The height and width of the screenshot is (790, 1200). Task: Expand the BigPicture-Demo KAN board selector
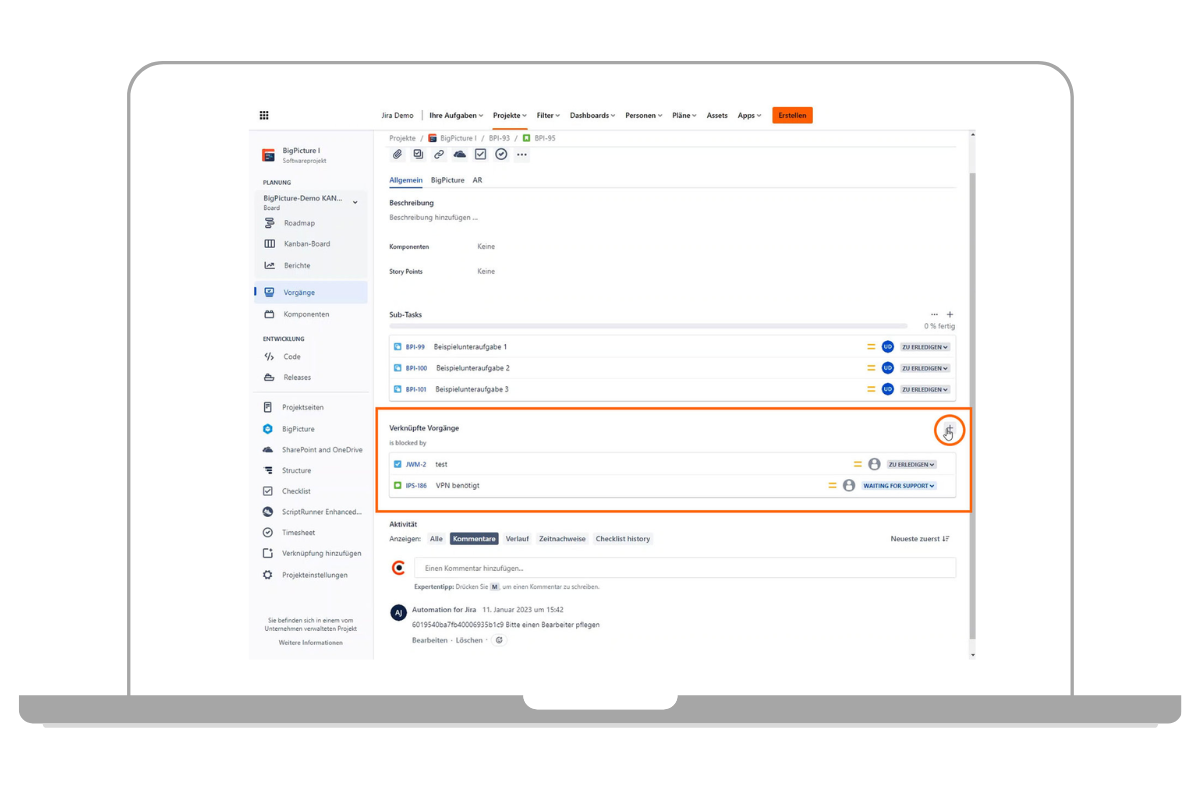[x=355, y=202]
